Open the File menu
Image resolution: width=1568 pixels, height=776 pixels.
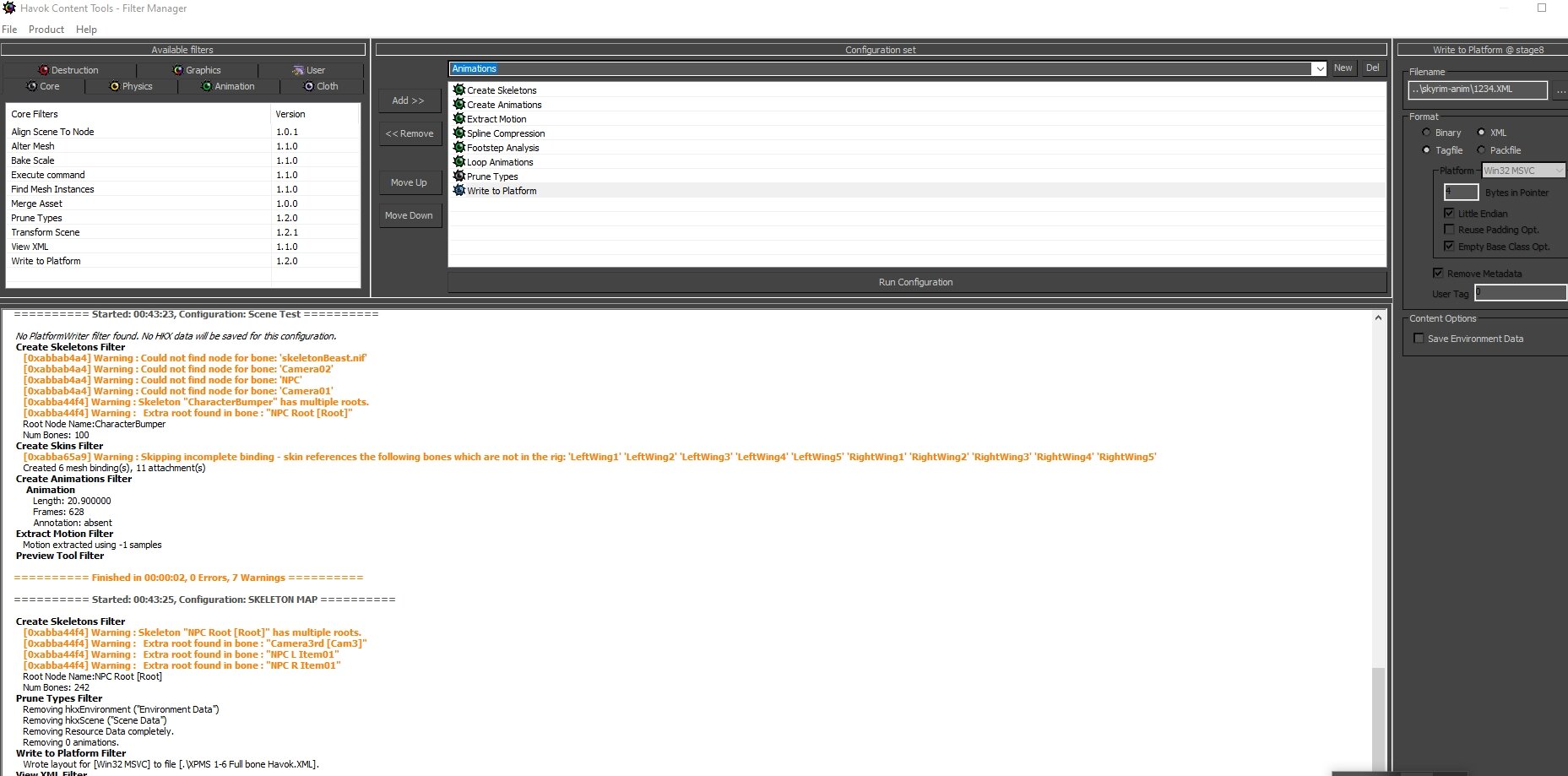tap(9, 30)
